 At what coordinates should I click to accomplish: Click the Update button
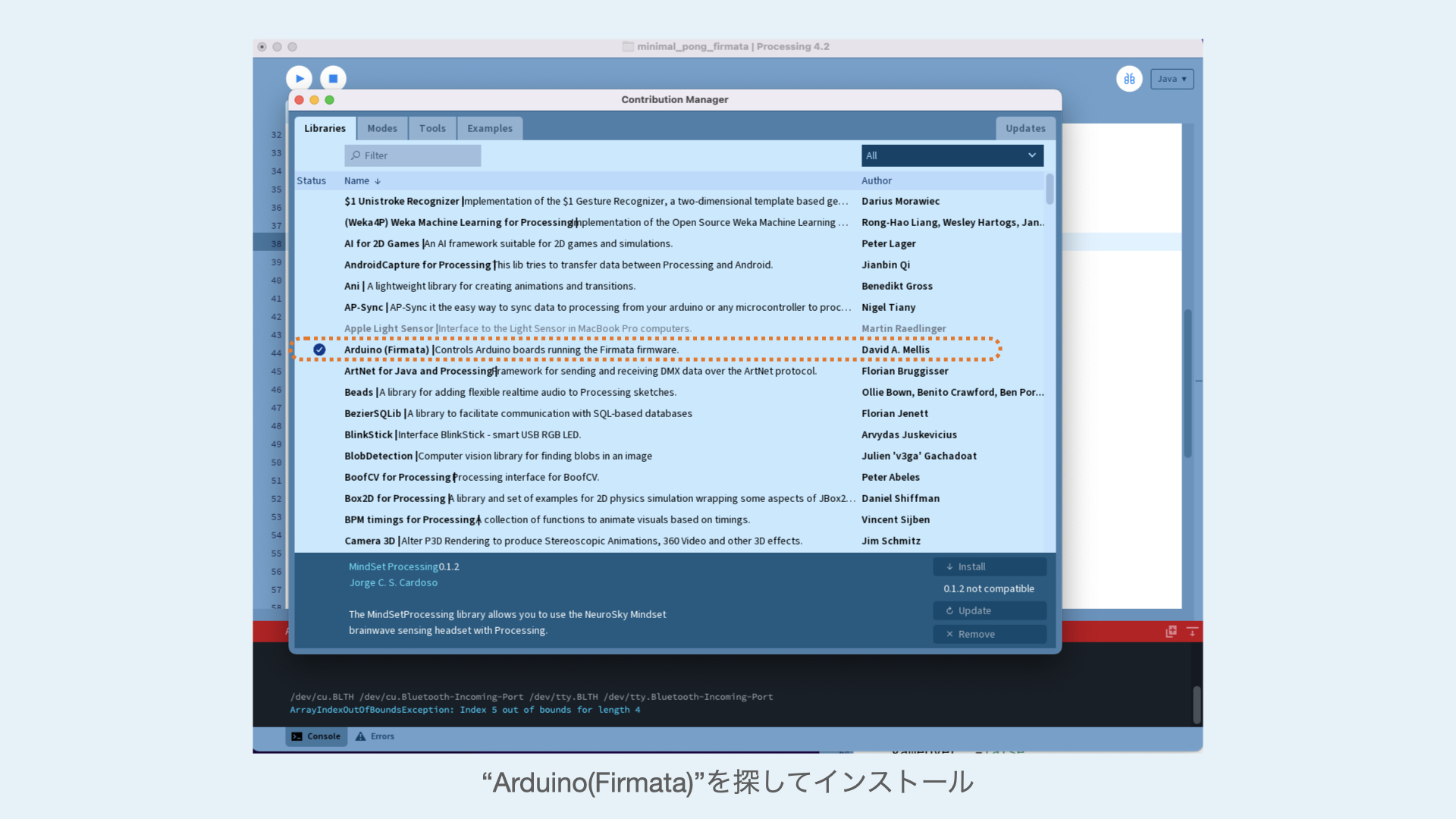click(989, 610)
